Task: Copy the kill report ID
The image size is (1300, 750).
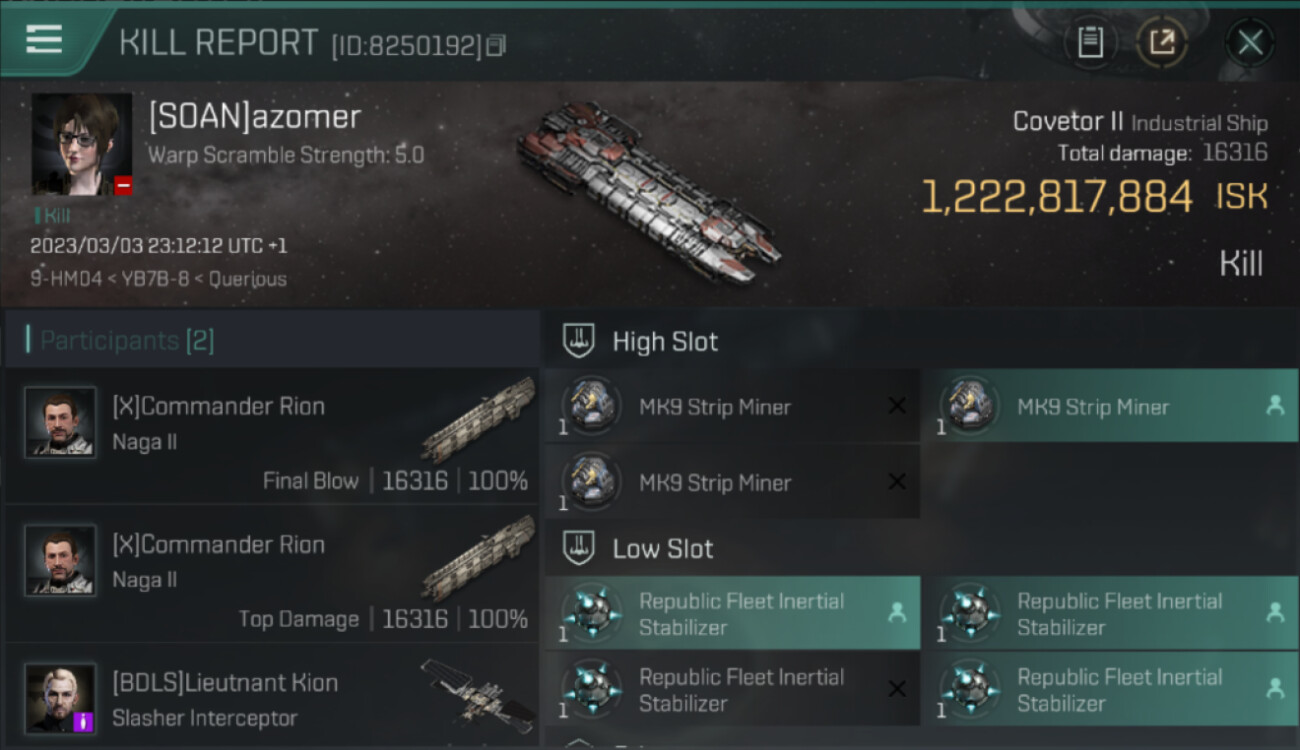Action: coord(496,45)
